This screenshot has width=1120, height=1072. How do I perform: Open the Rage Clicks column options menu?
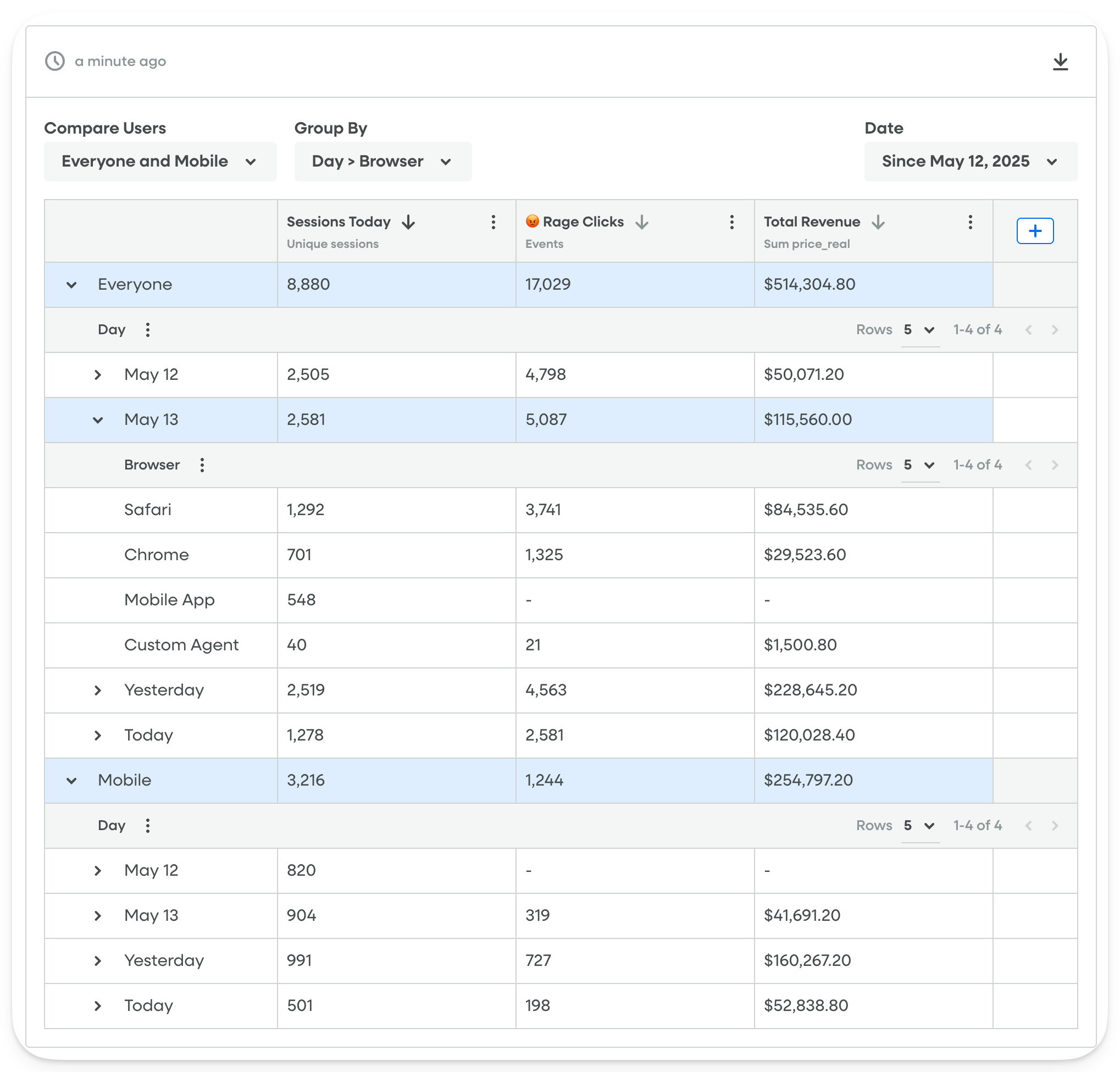tap(731, 222)
